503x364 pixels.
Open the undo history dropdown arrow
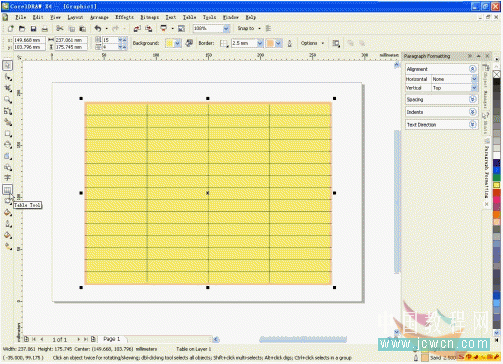coord(107,29)
